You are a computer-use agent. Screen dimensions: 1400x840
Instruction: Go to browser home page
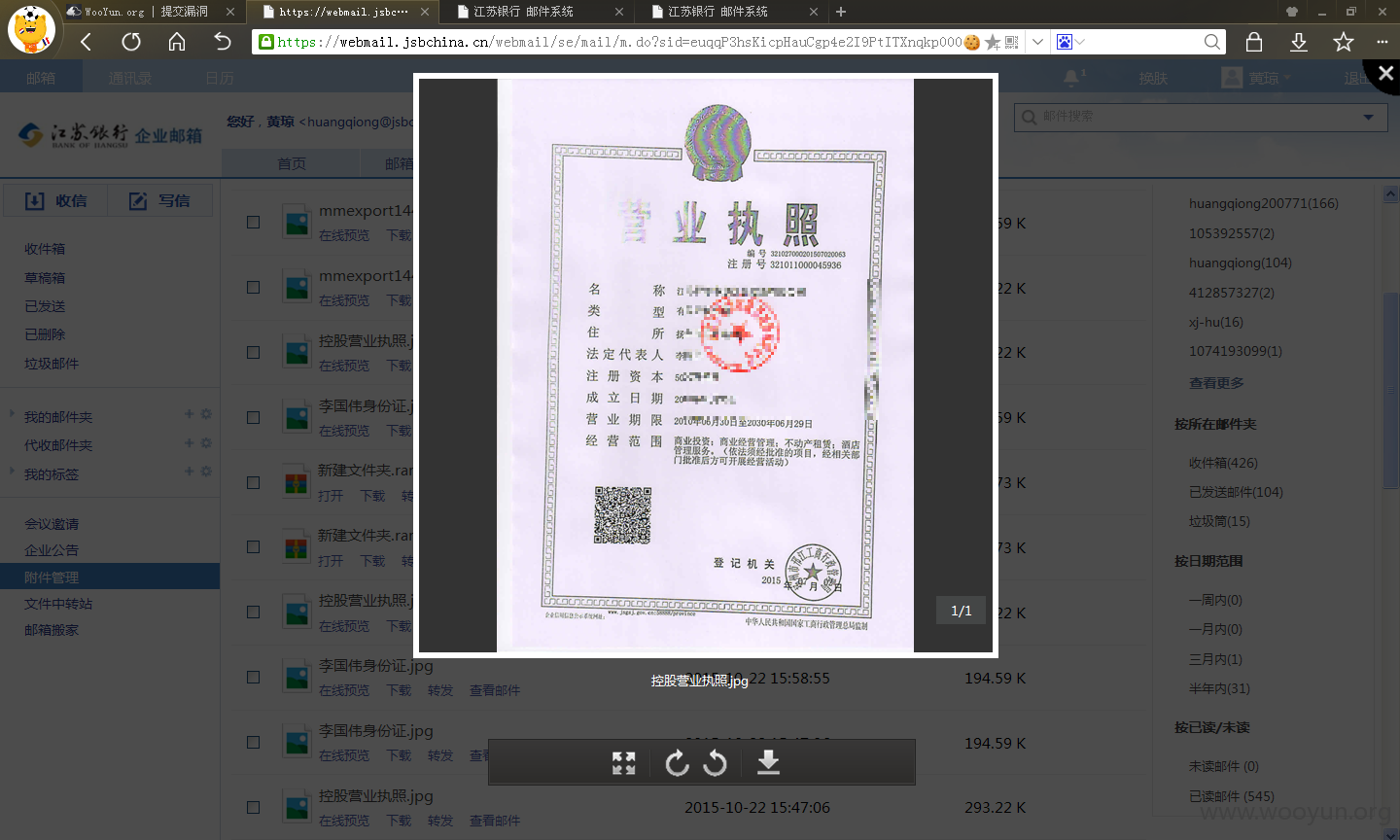(x=177, y=42)
